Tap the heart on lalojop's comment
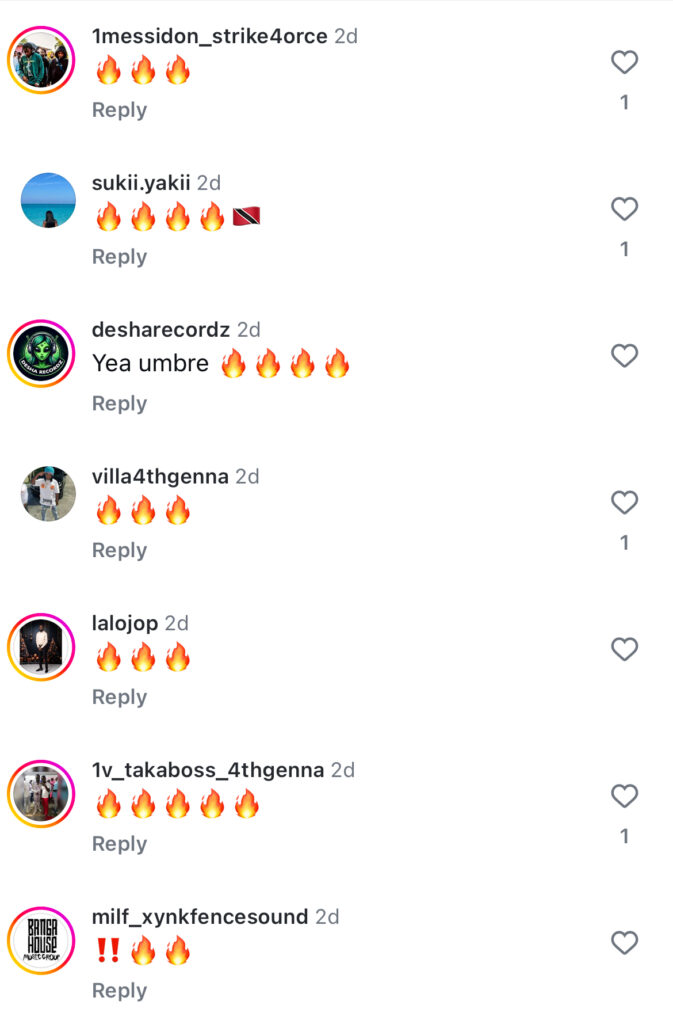This screenshot has height=1024, width=673. point(624,649)
